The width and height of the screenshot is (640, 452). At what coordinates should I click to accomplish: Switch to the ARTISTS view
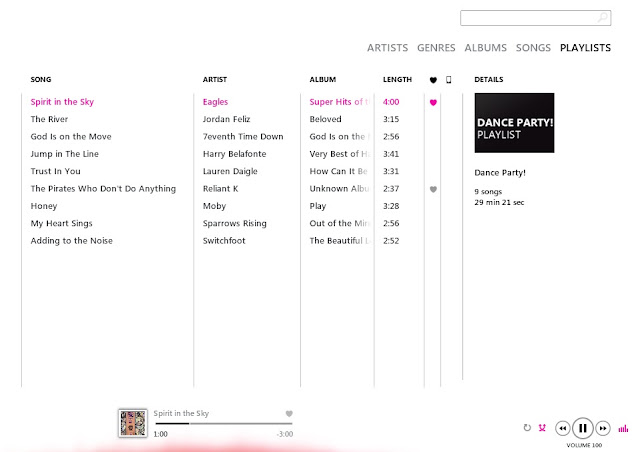point(387,48)
